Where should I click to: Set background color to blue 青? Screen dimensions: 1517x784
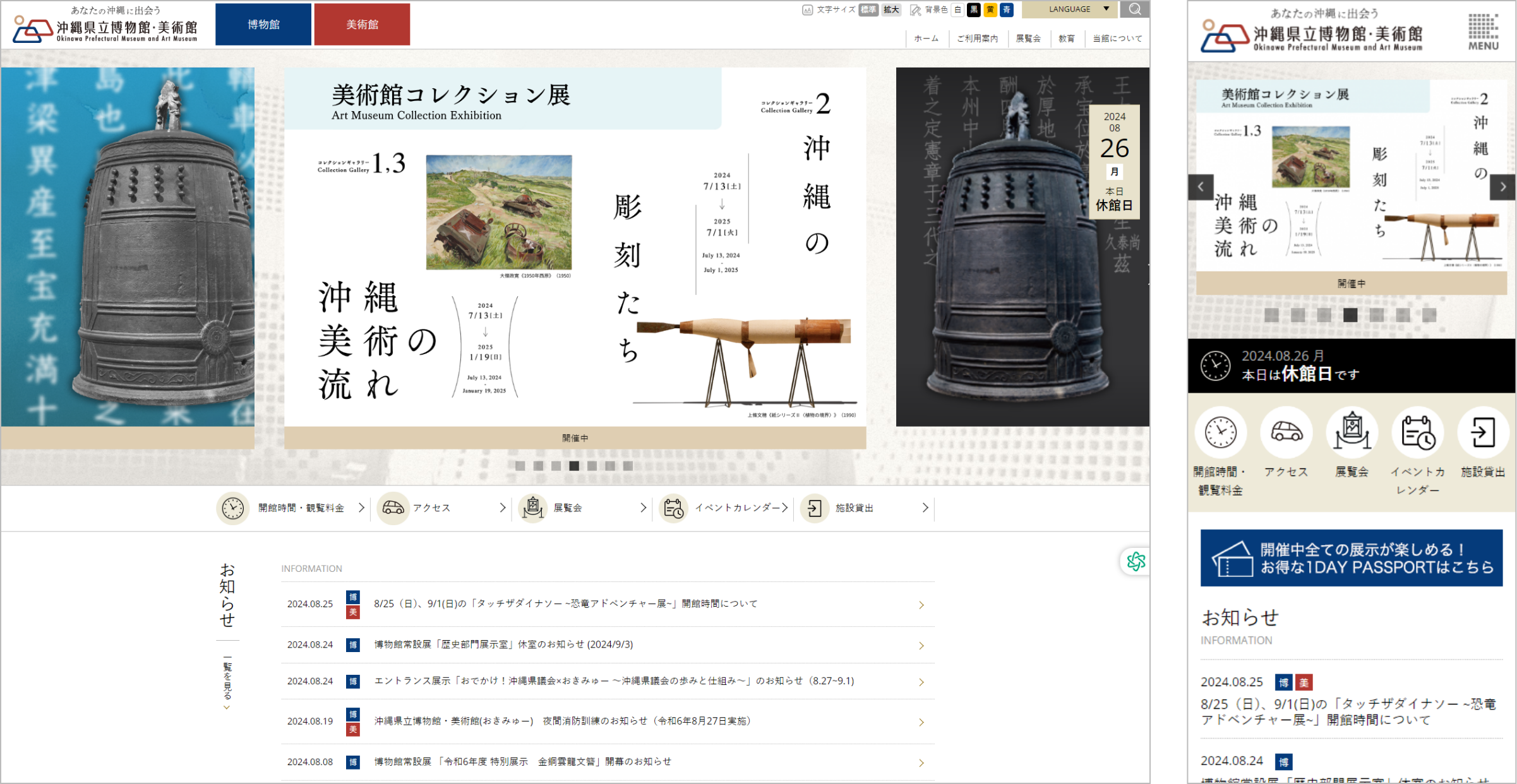point(1007,9)
